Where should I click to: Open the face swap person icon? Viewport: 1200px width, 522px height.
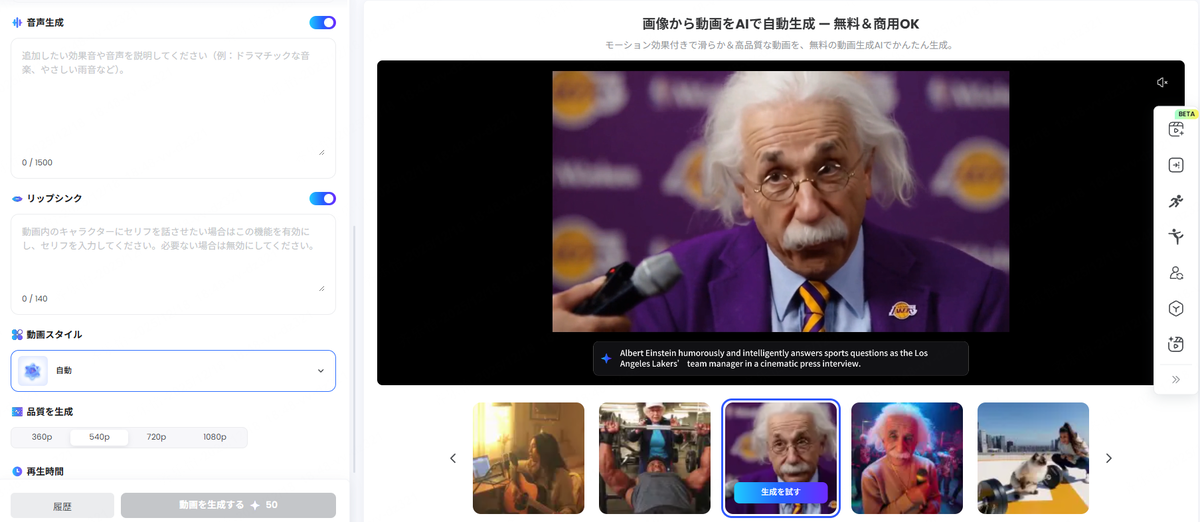pos(1176,273)
